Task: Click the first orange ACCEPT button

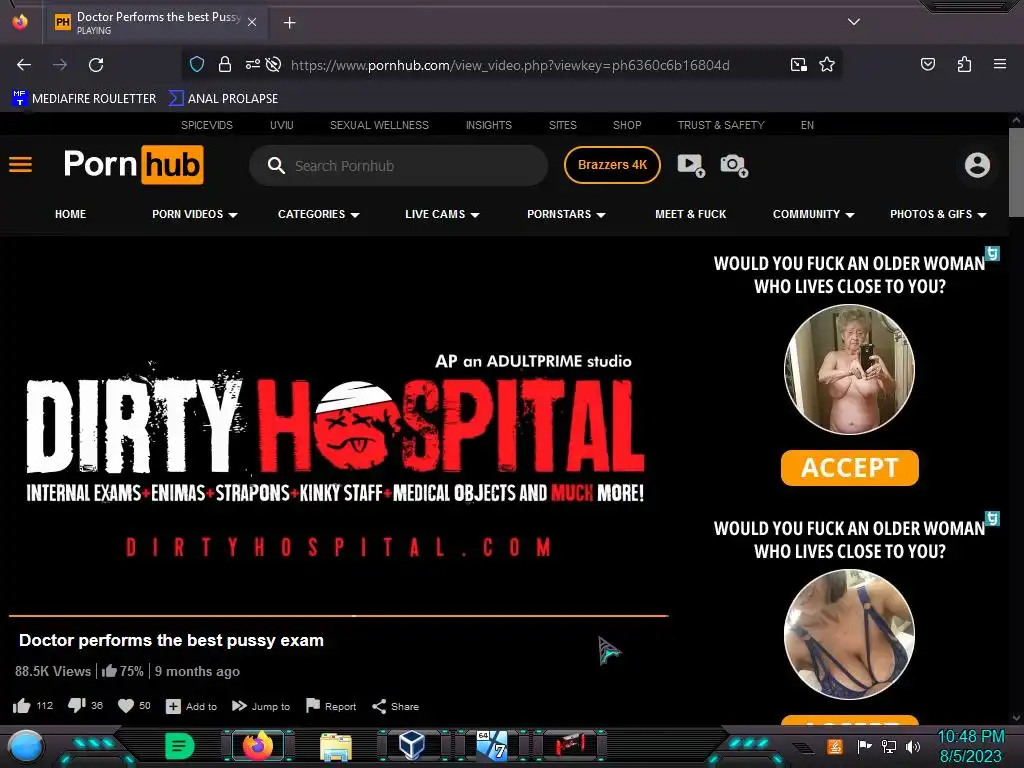Action: (850, 468)
